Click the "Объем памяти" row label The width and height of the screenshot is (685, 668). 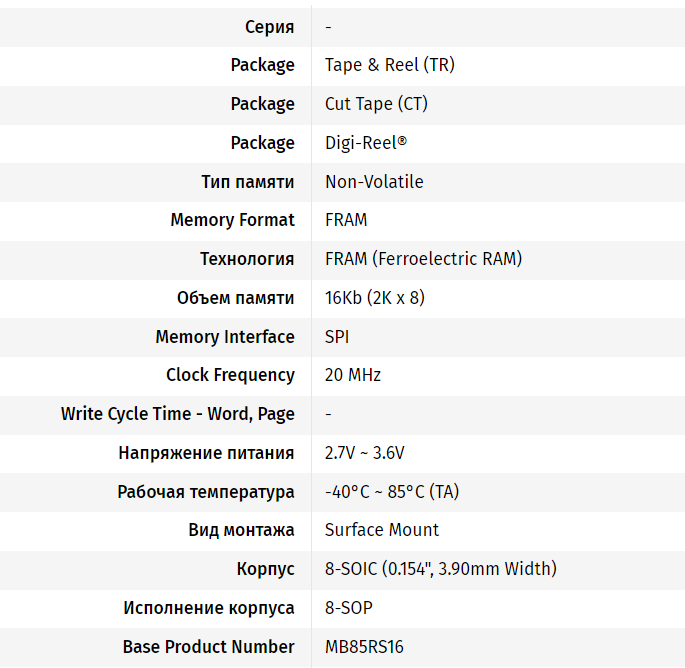click(235, 298)
